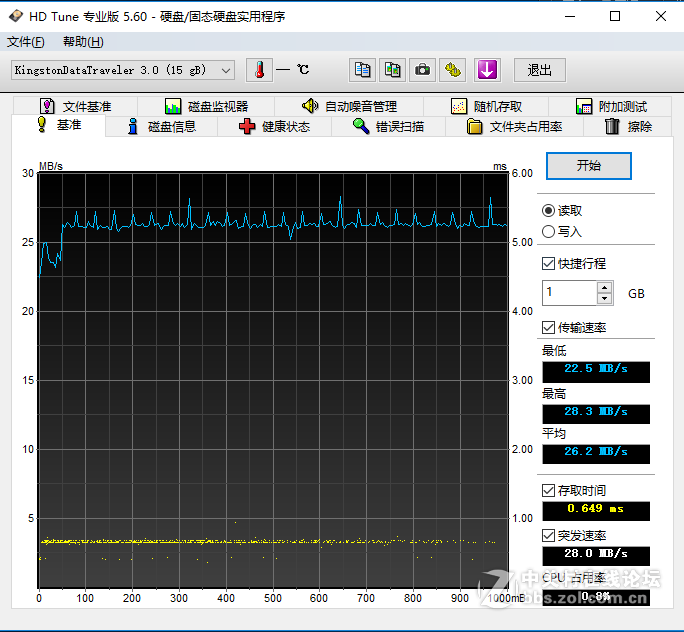The image size is (684, 632).
Task: Open the 健康状态 tab with red cross
Action: tap(274, 127)
